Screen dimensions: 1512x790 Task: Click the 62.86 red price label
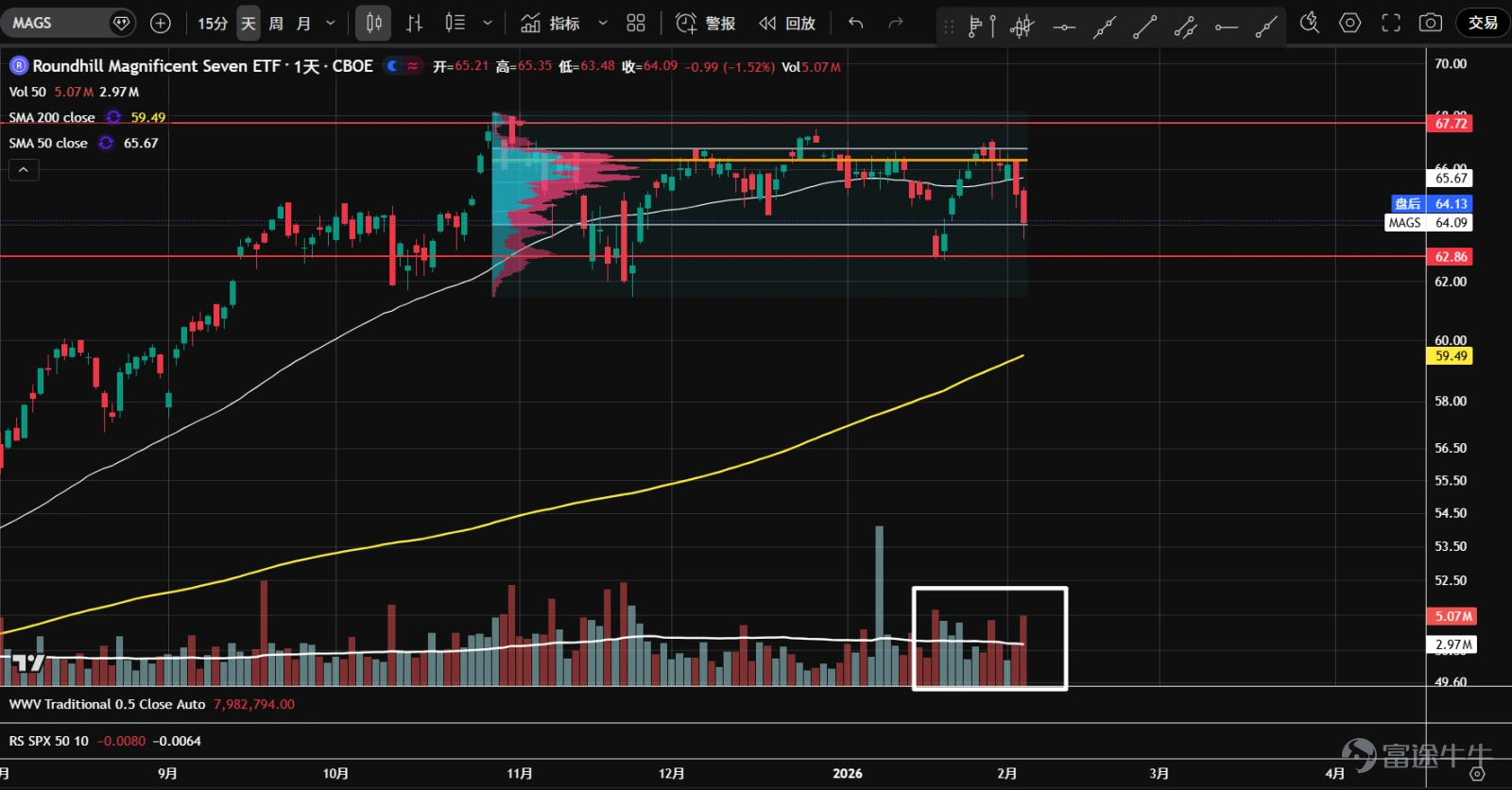pos(1451,257)
